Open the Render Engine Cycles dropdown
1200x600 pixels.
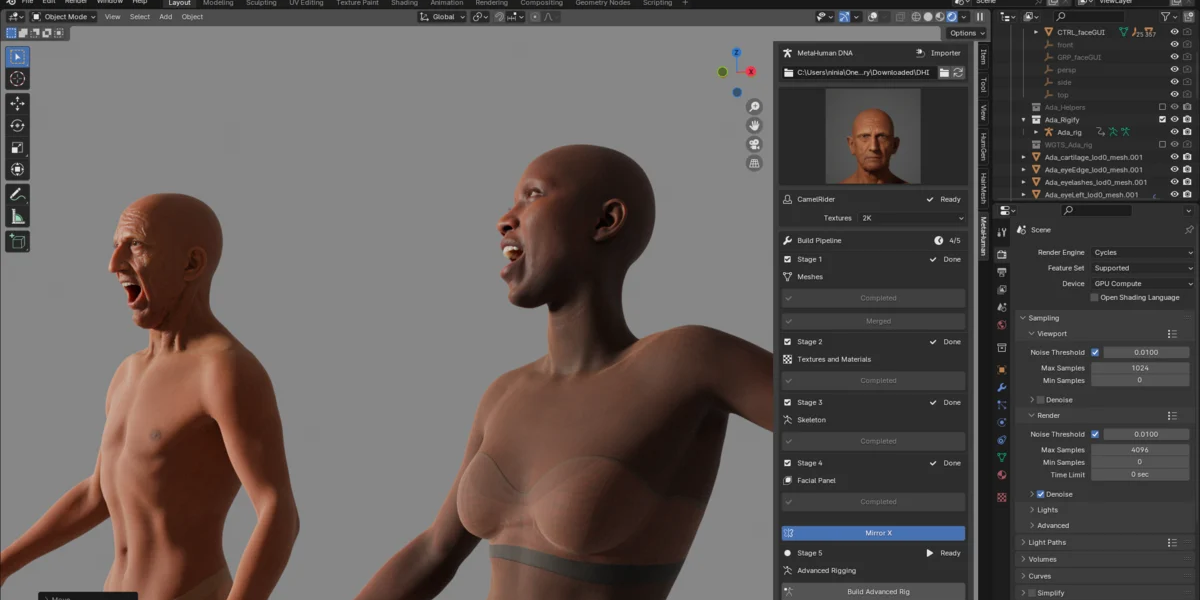pos(1143,253)
